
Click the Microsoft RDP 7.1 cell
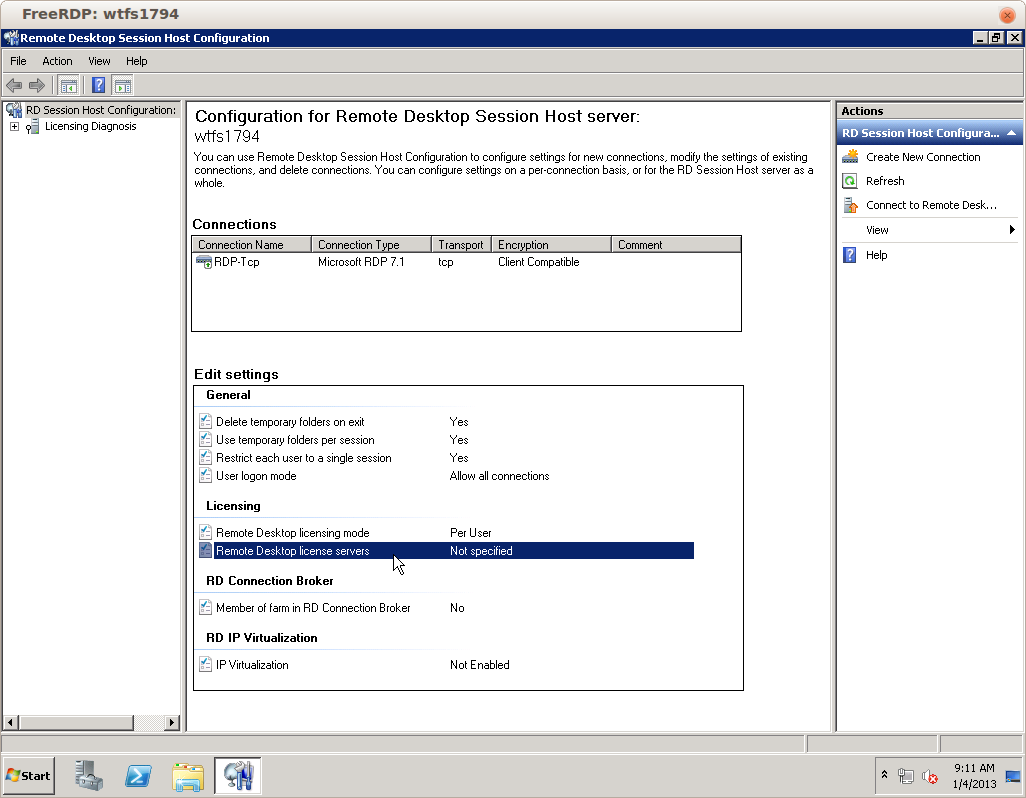point(361,262)
